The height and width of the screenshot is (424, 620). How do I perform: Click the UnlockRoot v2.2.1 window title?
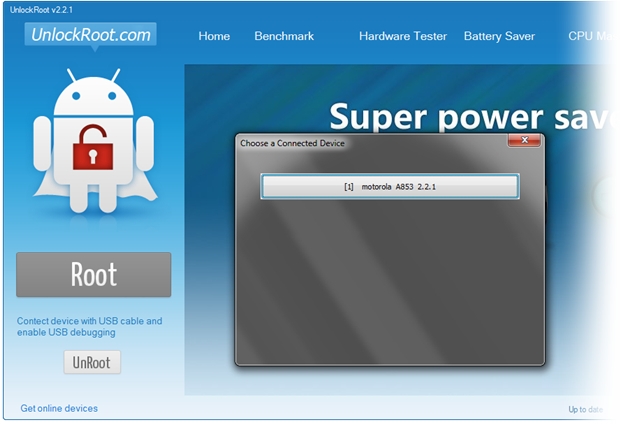point(43,9)
